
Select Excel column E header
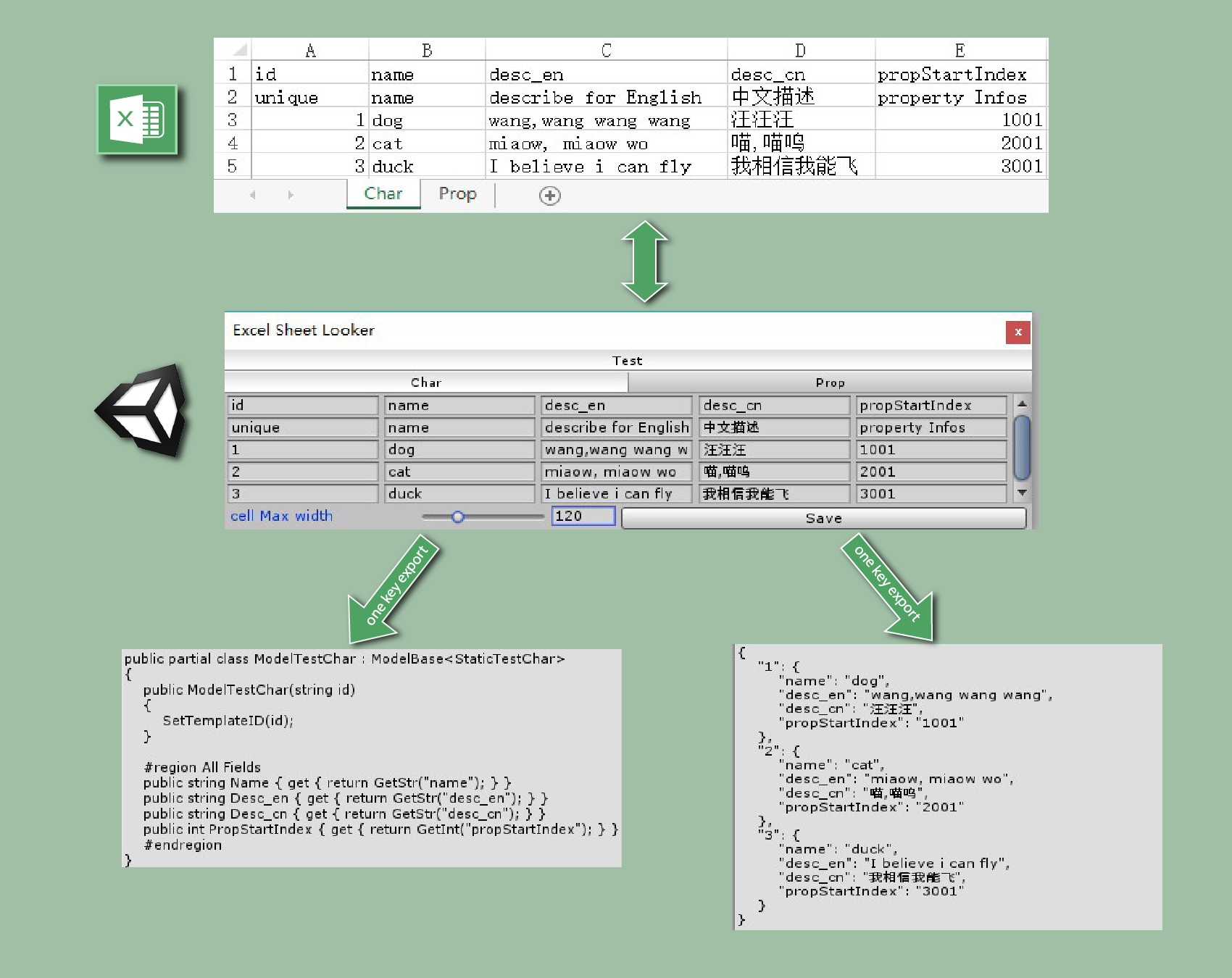pyautogui.click(x=960, y=50)
